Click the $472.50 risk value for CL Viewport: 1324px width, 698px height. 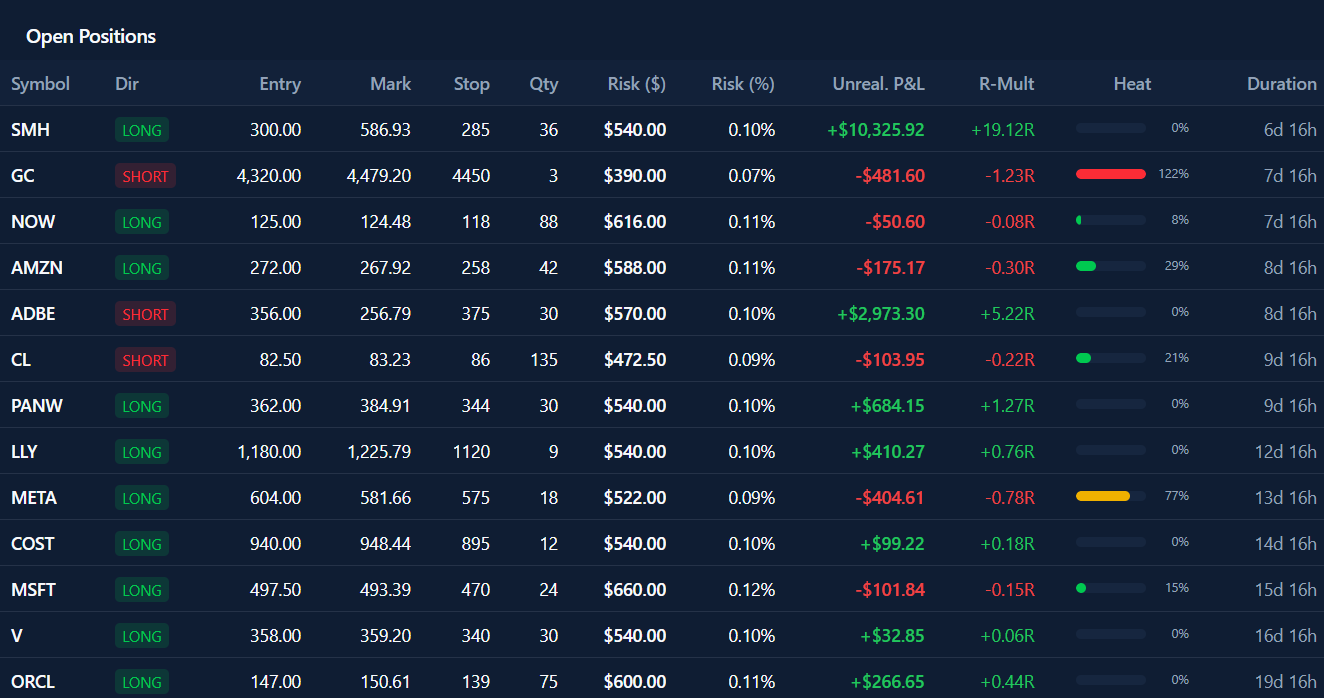click(x=635, y=360)
